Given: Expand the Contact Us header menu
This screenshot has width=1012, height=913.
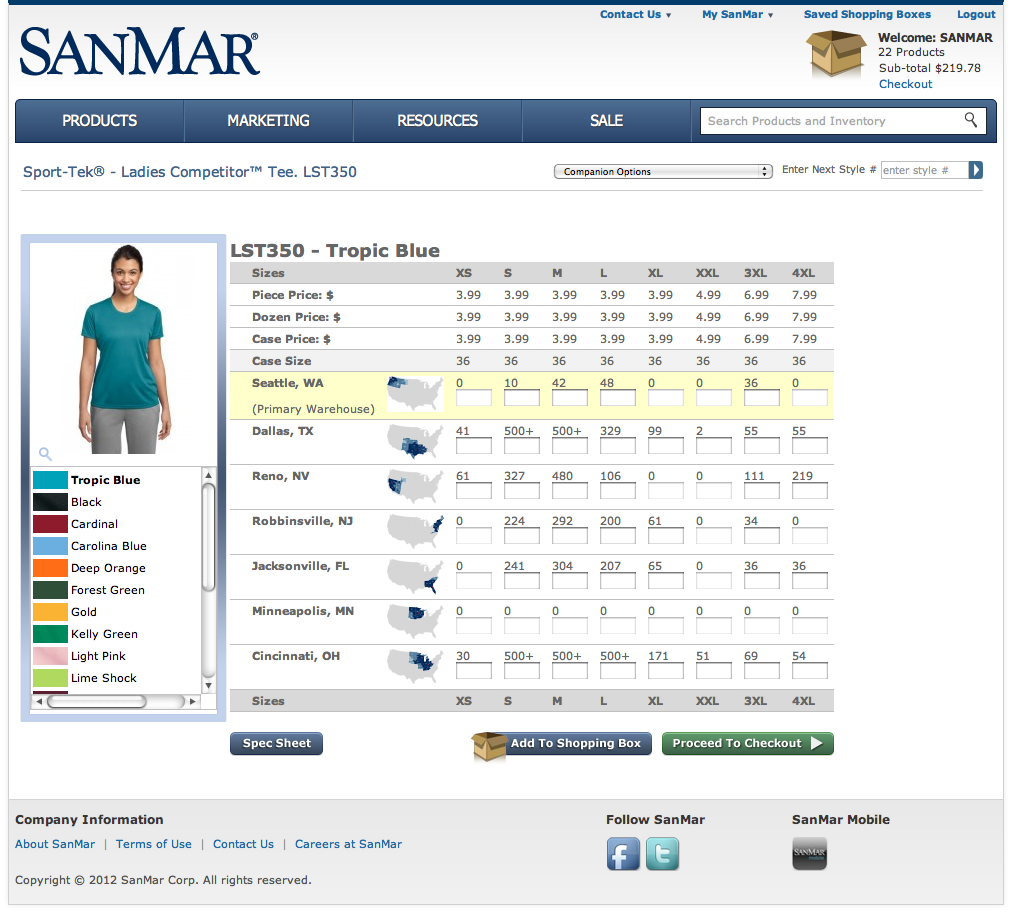Looking at the screenshot, I should pos(635,14).
